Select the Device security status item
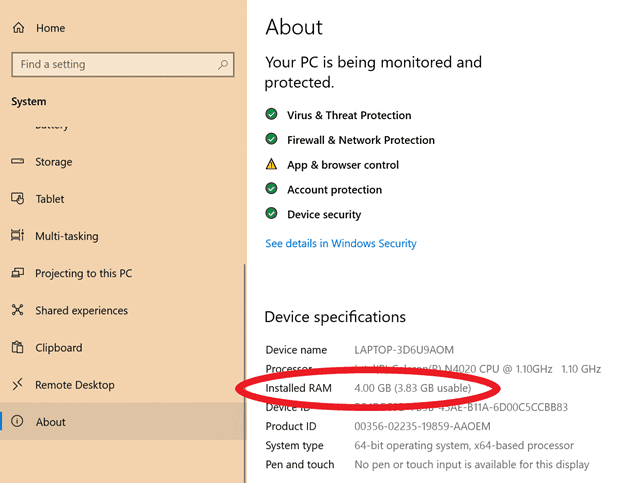638x483 pixels. (x=323, y=214)
